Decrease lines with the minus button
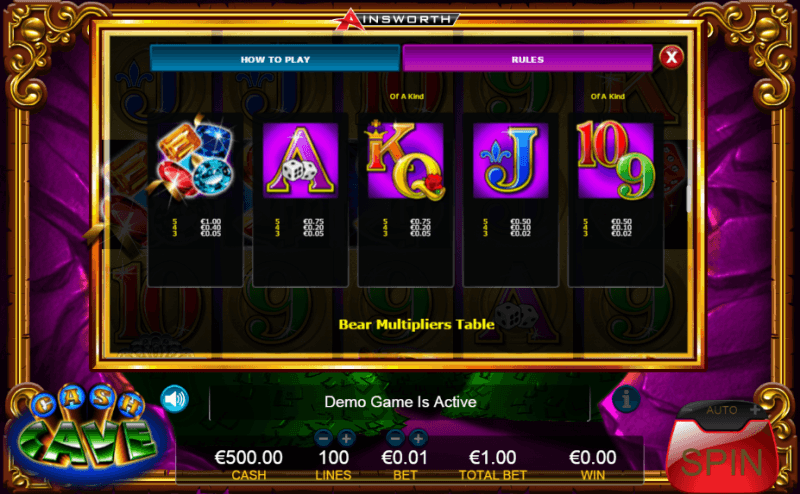 pyautogui.click(x=323, y=438)
